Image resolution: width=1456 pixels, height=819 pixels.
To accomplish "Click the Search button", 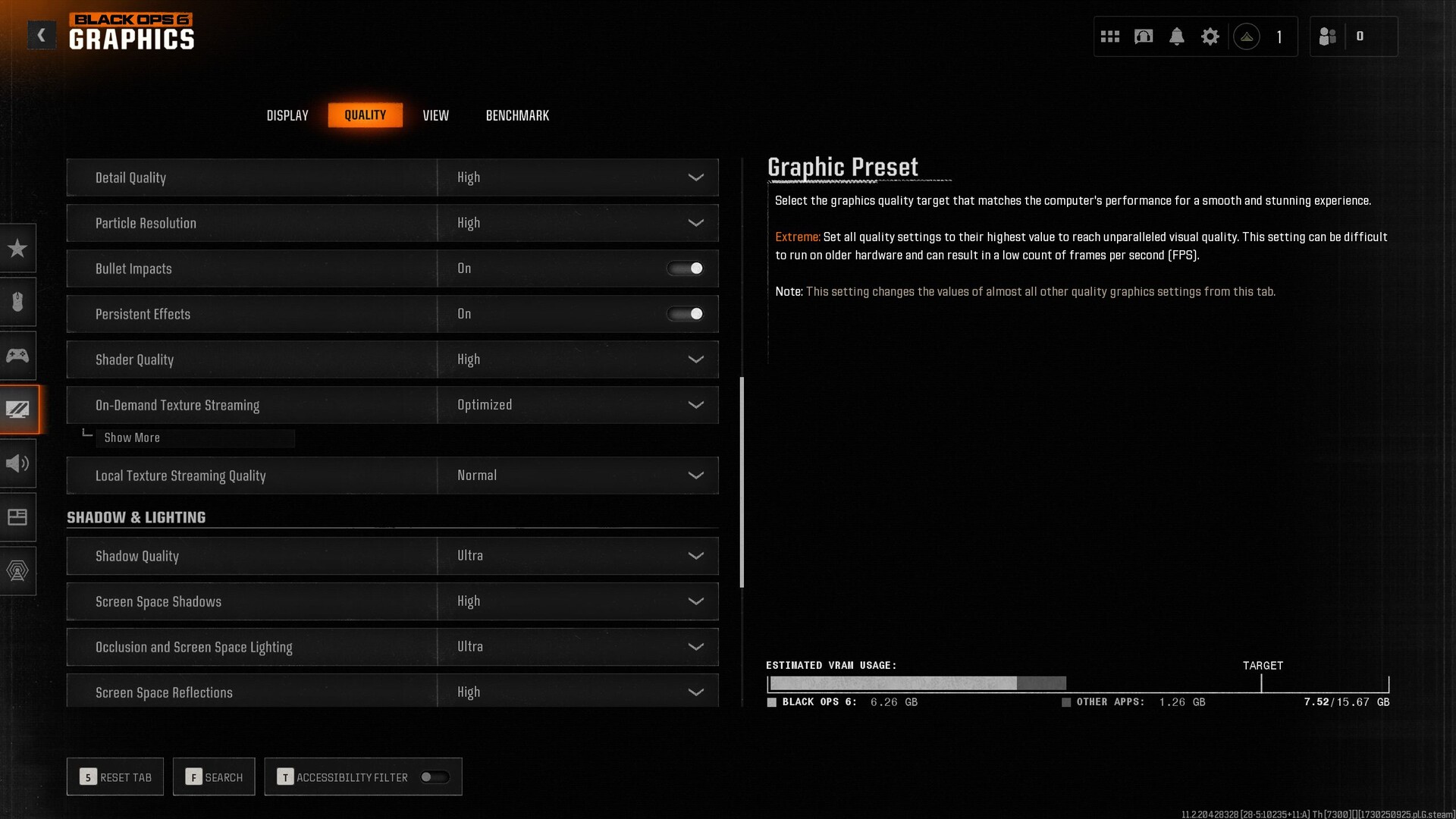I will (x=214, y=777).
